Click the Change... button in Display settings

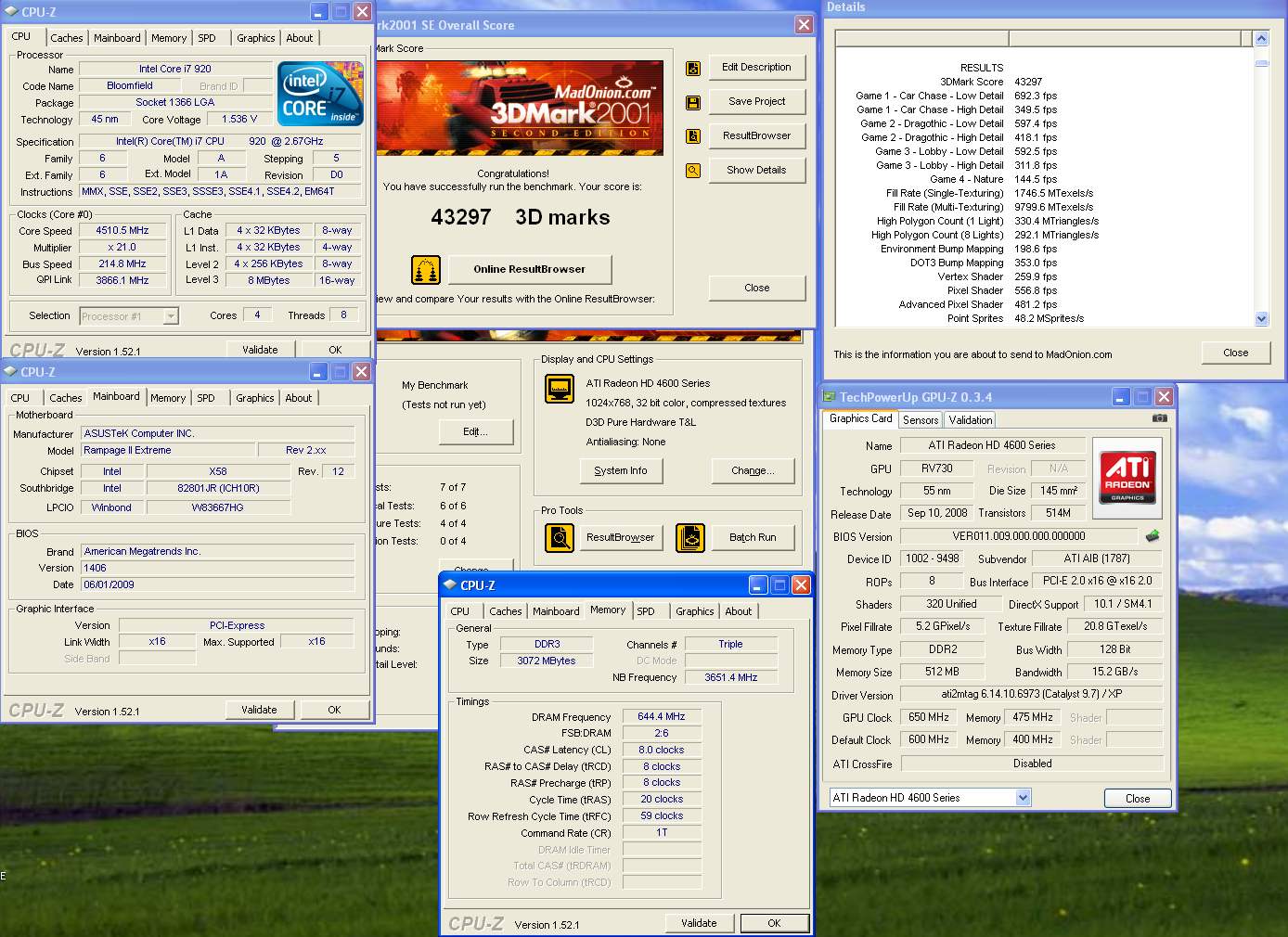[753, 471]
